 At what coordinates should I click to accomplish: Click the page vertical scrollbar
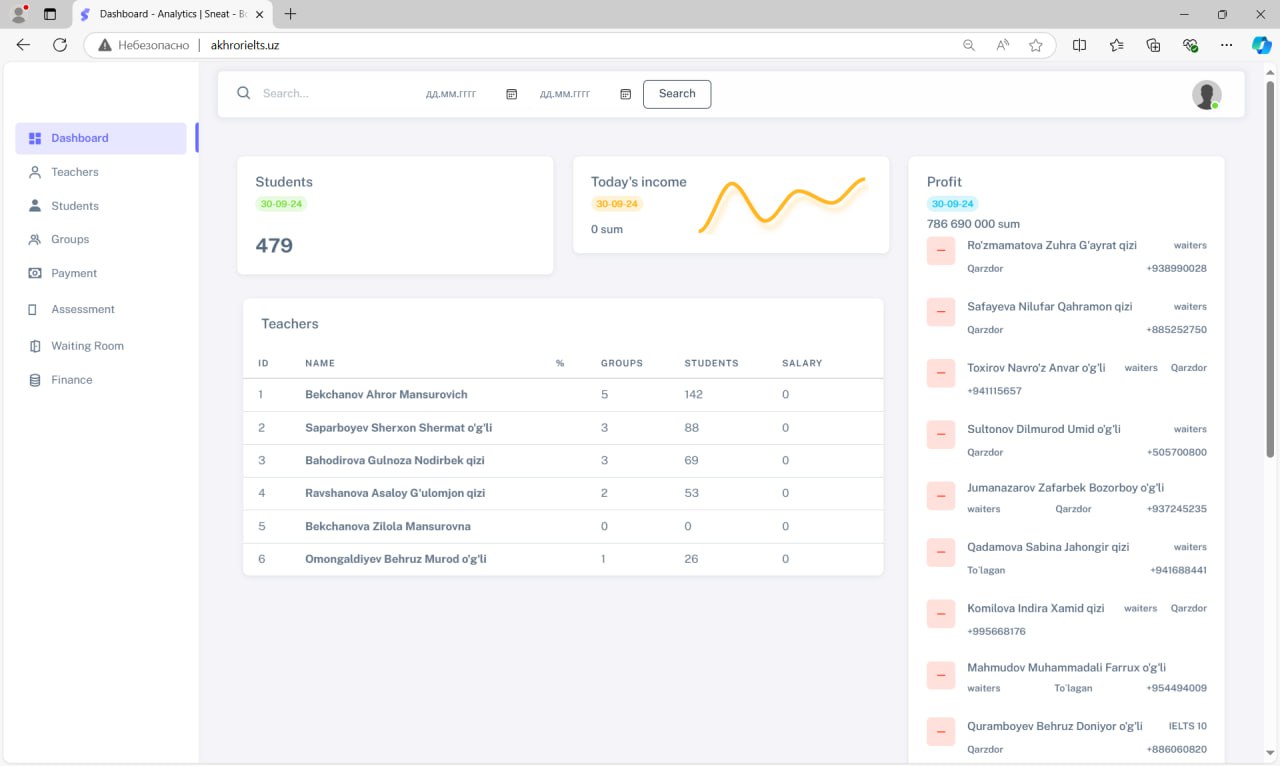click(1271, 270)
